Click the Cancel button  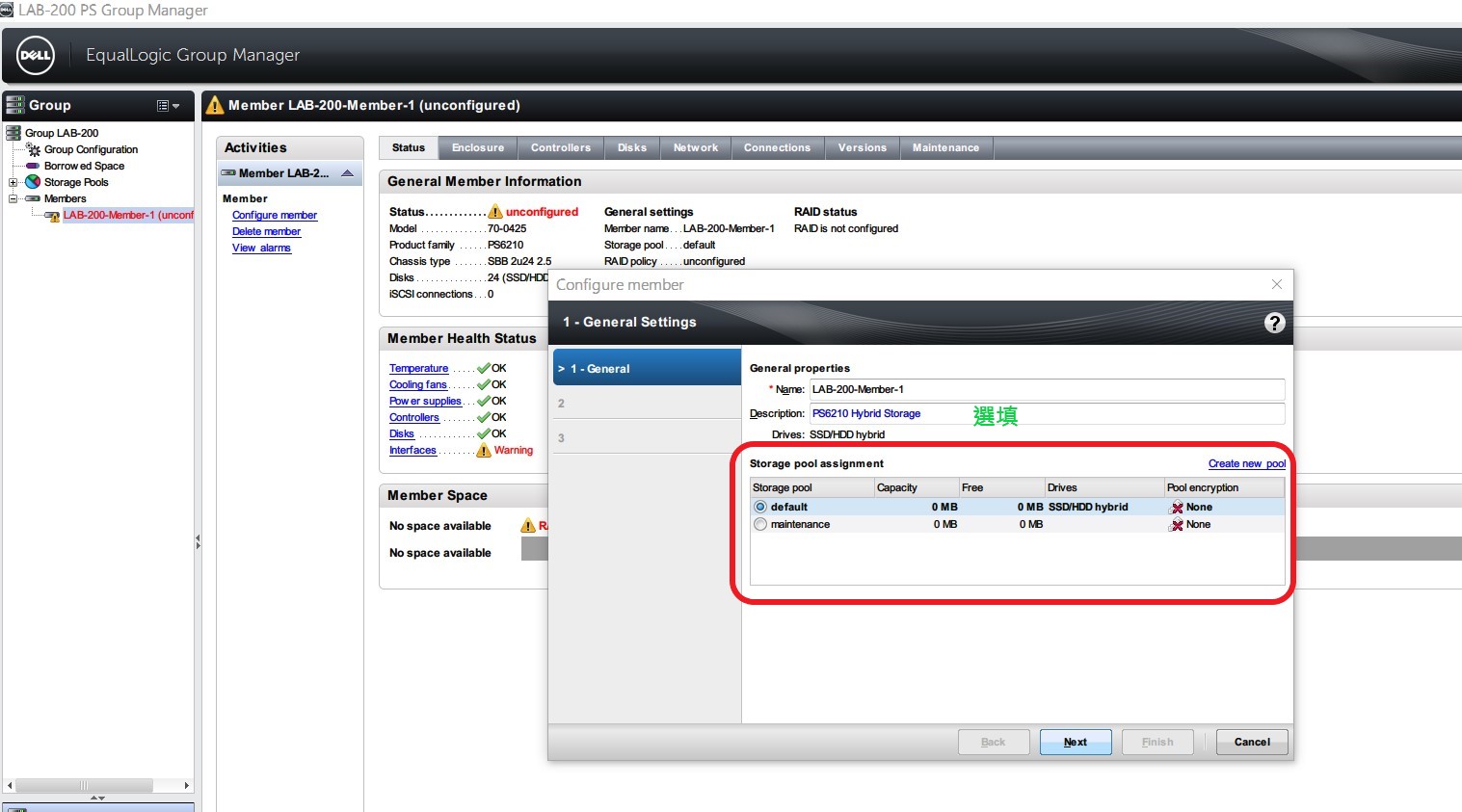(x=1252, y=742)
